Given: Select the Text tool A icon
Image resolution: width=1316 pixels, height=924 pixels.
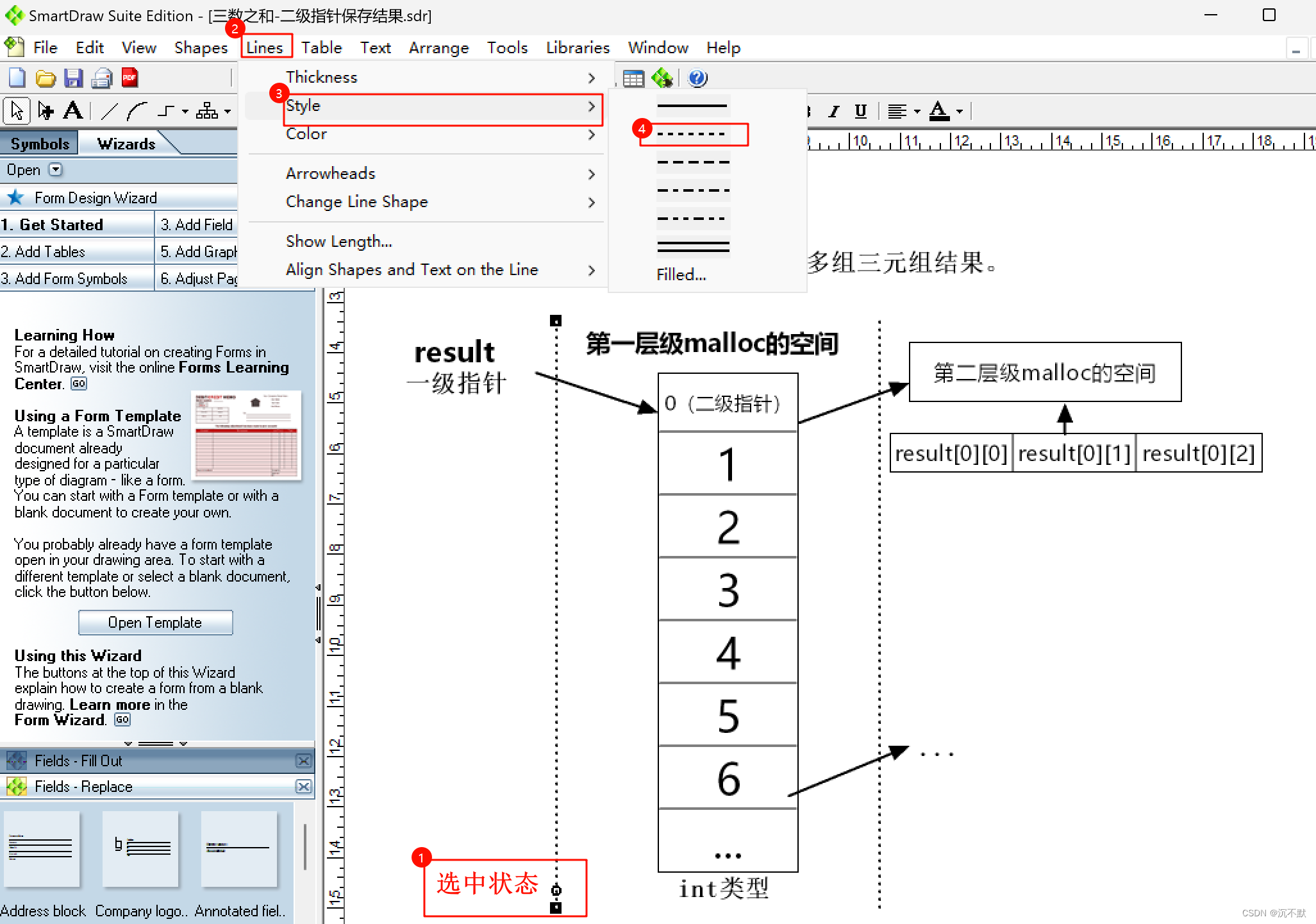Looking at the screenshot, I should pos(73,111).
